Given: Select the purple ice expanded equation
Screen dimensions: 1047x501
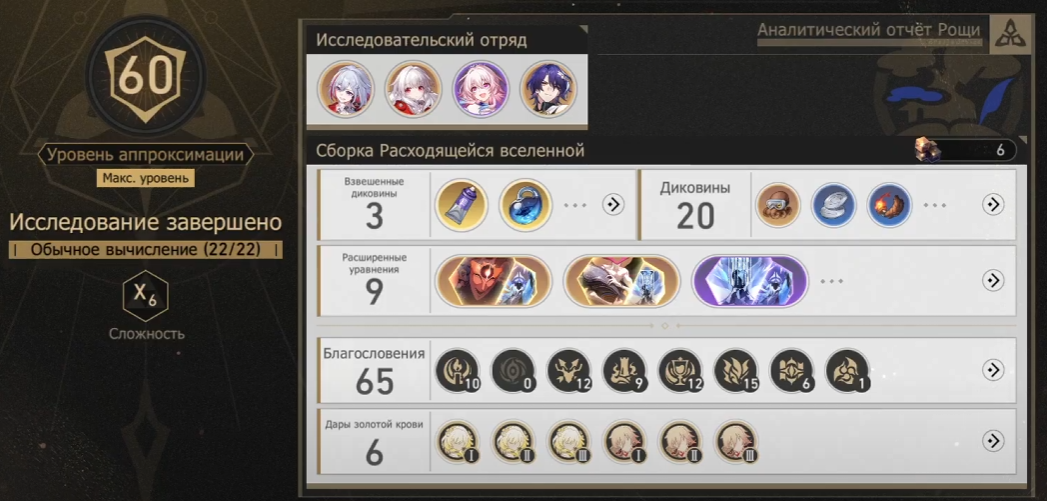Looking at the screenshot, I should pos(750,281).
